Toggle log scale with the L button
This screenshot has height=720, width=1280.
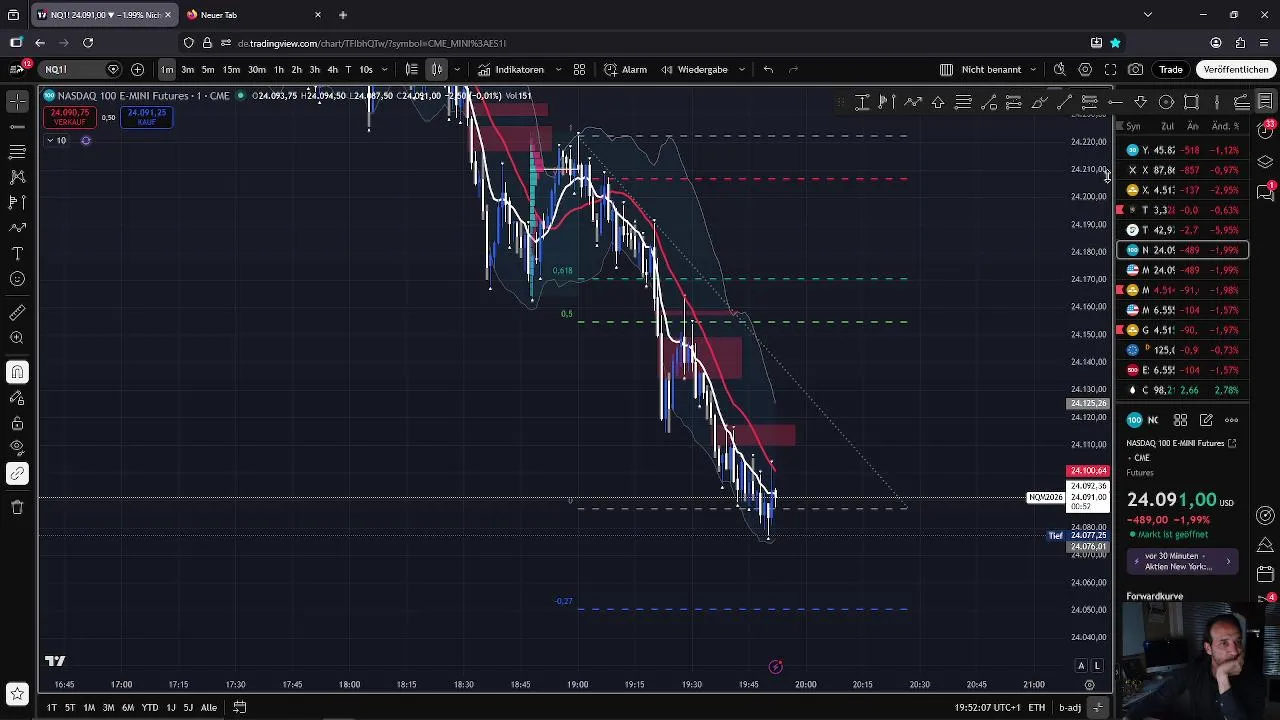tap(1097, 666)
